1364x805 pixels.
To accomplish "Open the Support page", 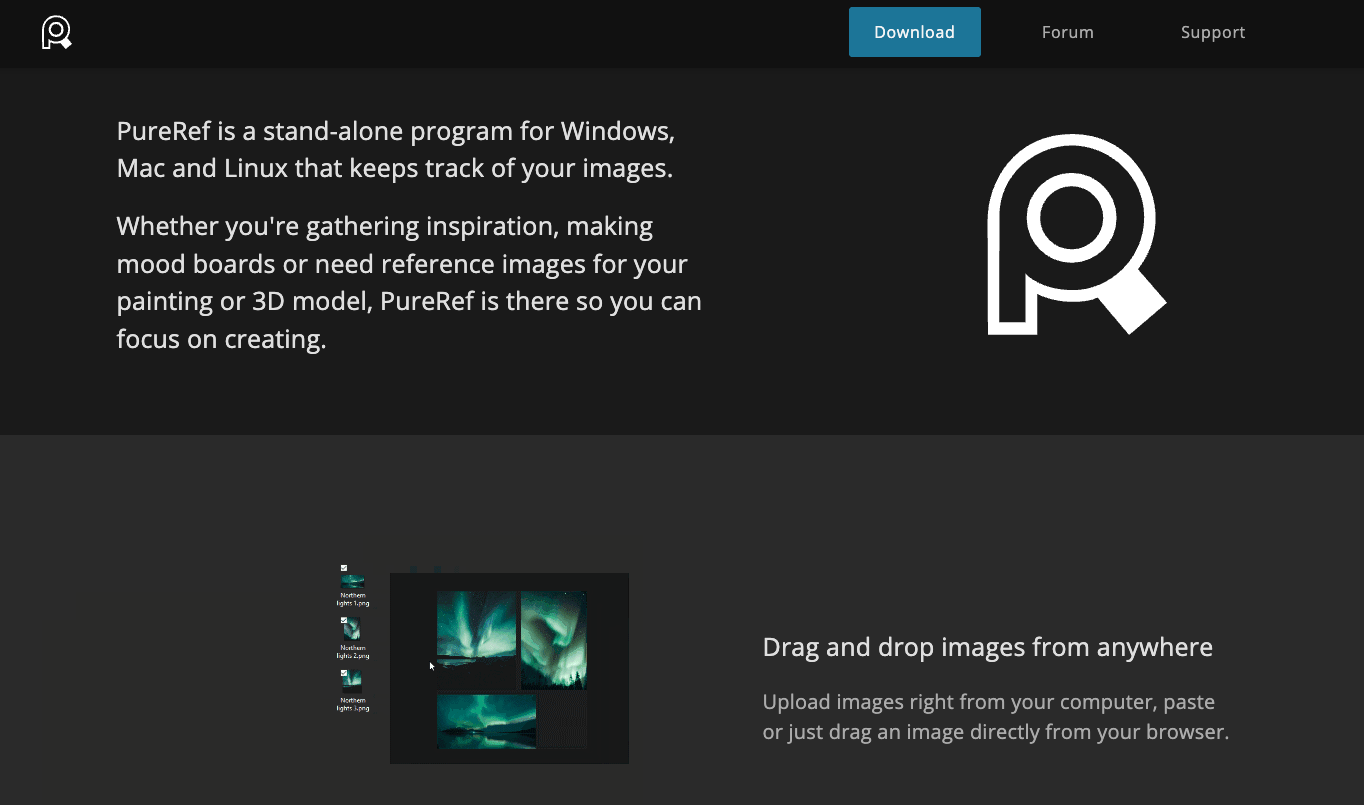I will coord(1213,32).
